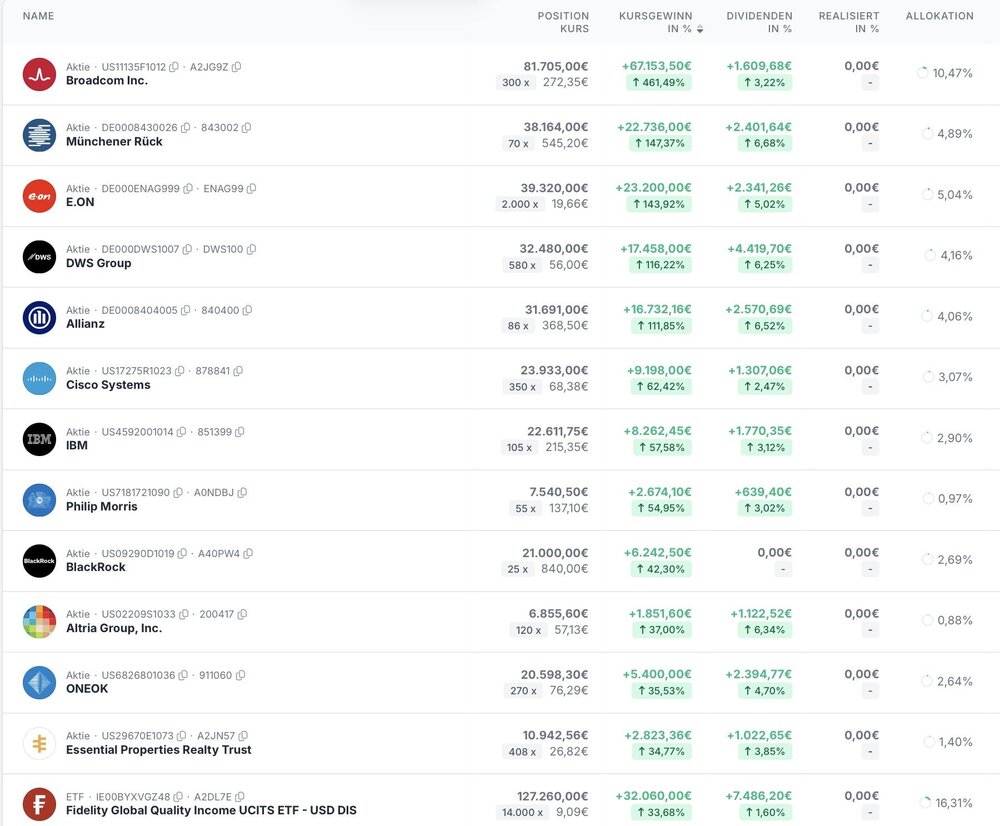The height and width of the screenshot is (826, 1000).
Task: Sort table by Name column header
Action: pos(38,16)
